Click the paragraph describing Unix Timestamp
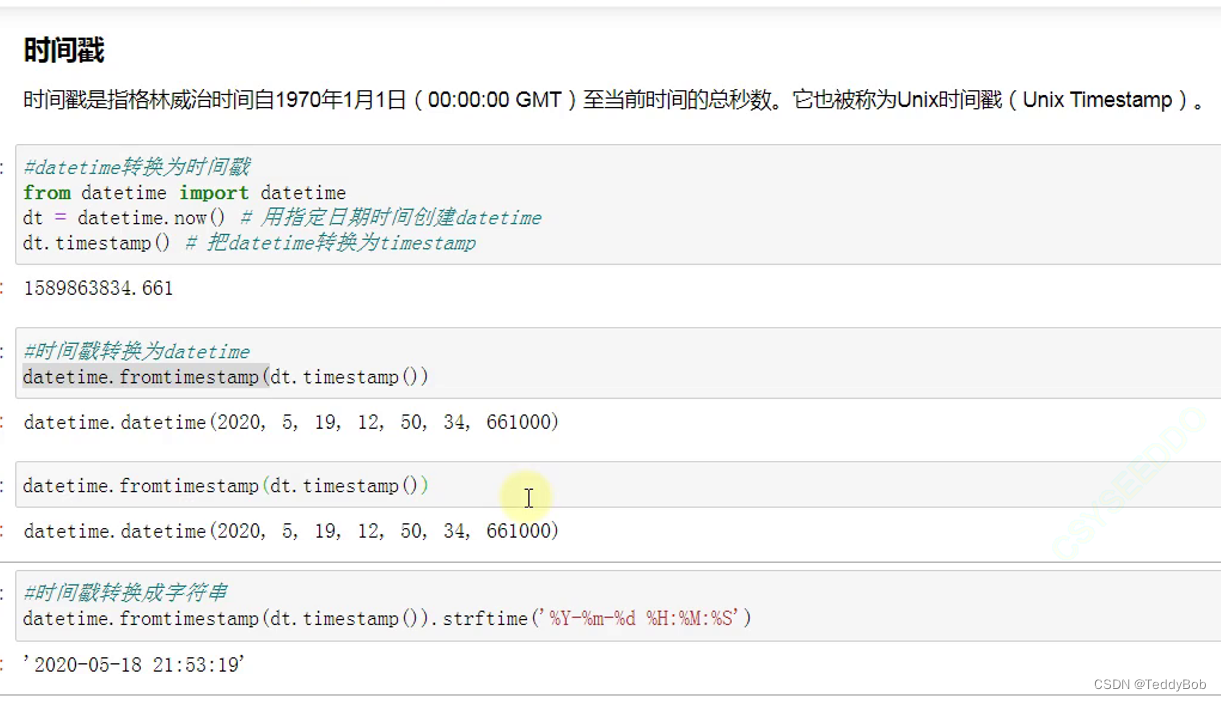Screen dimensions: 1221x701 (x=614, y=100)
